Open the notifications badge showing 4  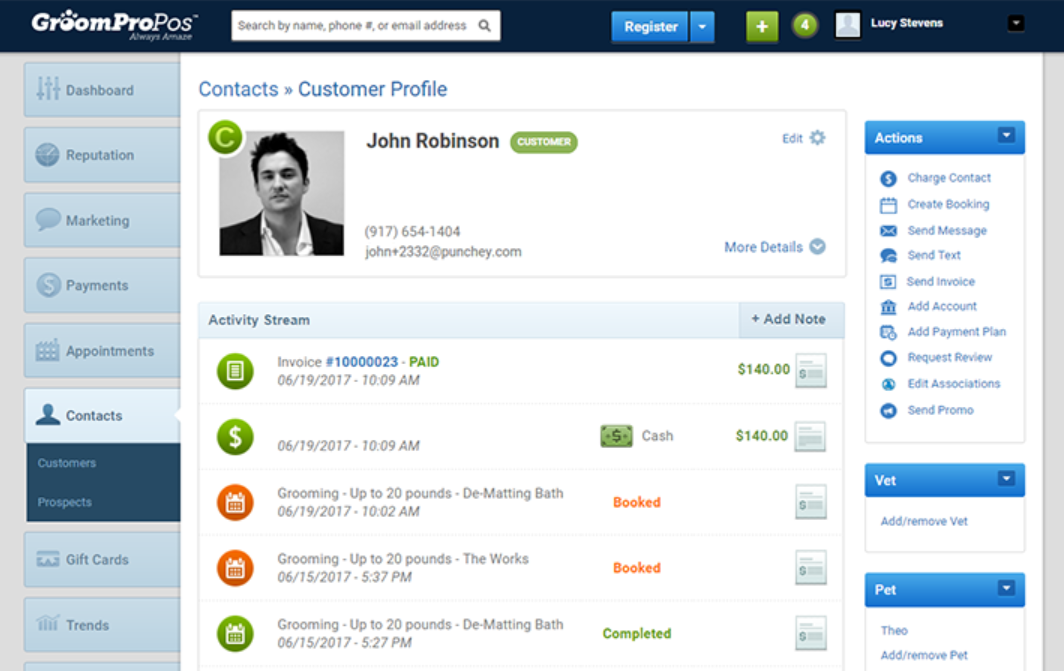(x=805, y=26)
